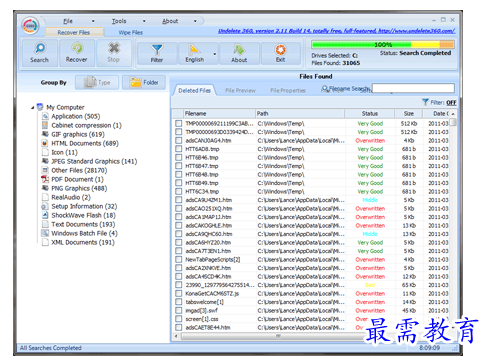
Task: Open the File menu
Action: pyautogui.click(x=68, y=21)
